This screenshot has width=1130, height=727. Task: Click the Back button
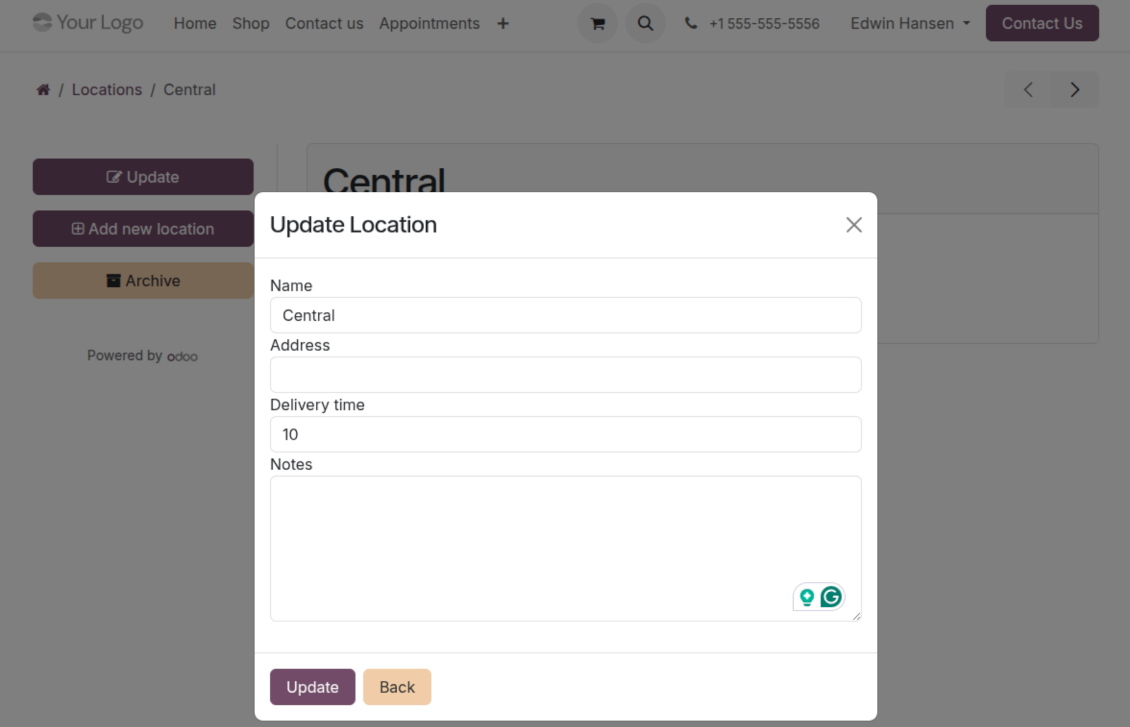tap(397, 687)
